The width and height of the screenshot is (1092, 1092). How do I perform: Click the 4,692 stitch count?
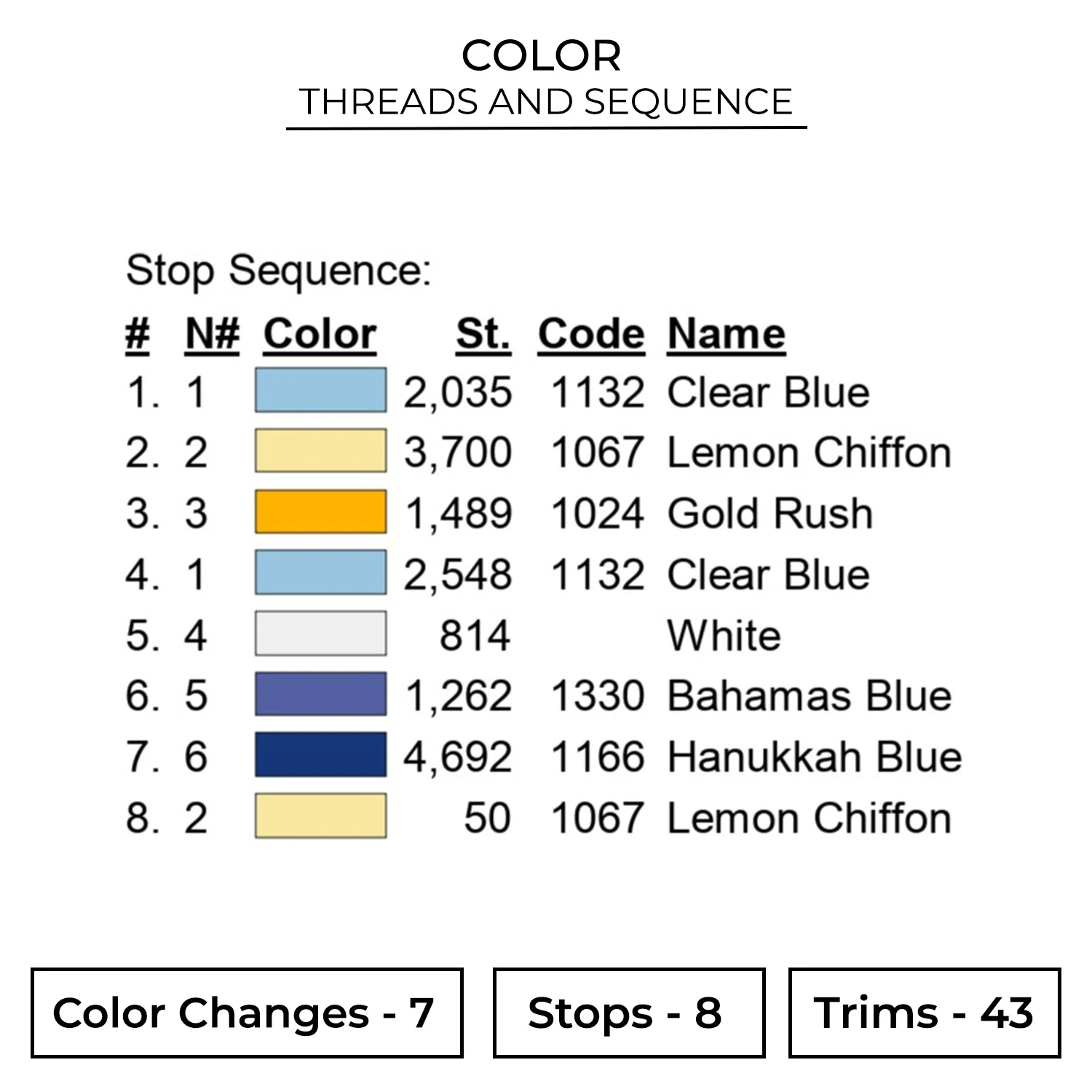pyautogui.click(x=458, y=757)
